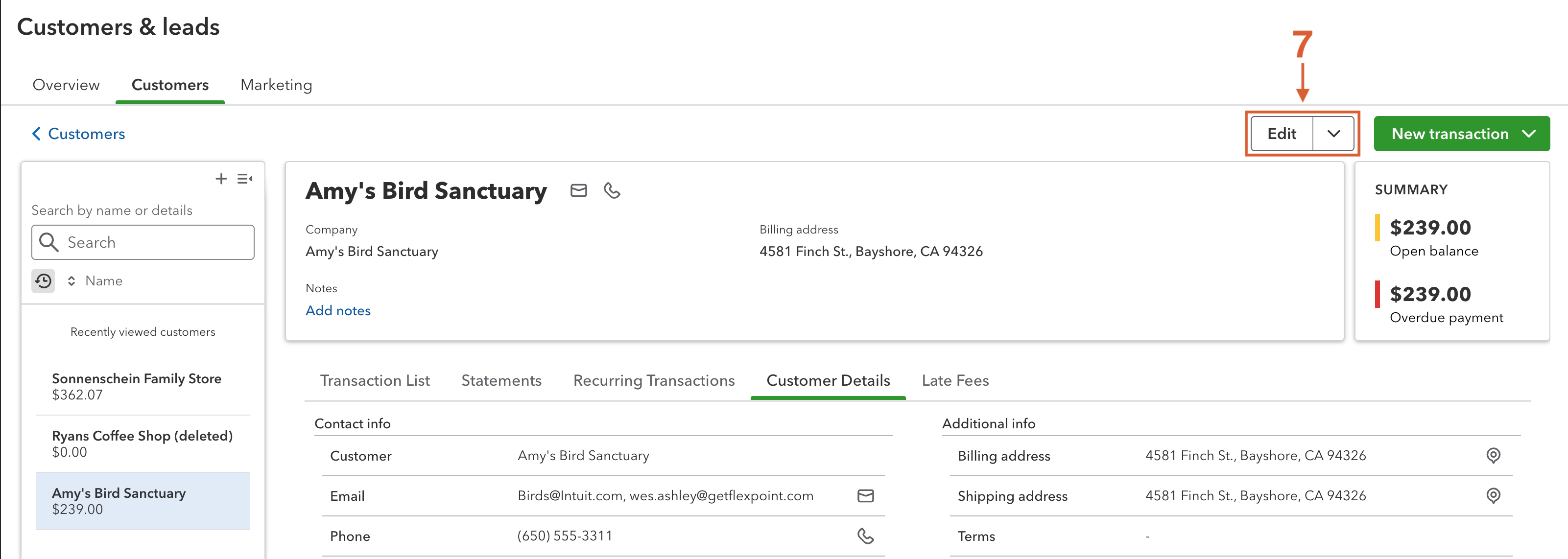Toggle the Name column sort order
The width and height of the screenshot is (1568, 559).
[72, 280]
